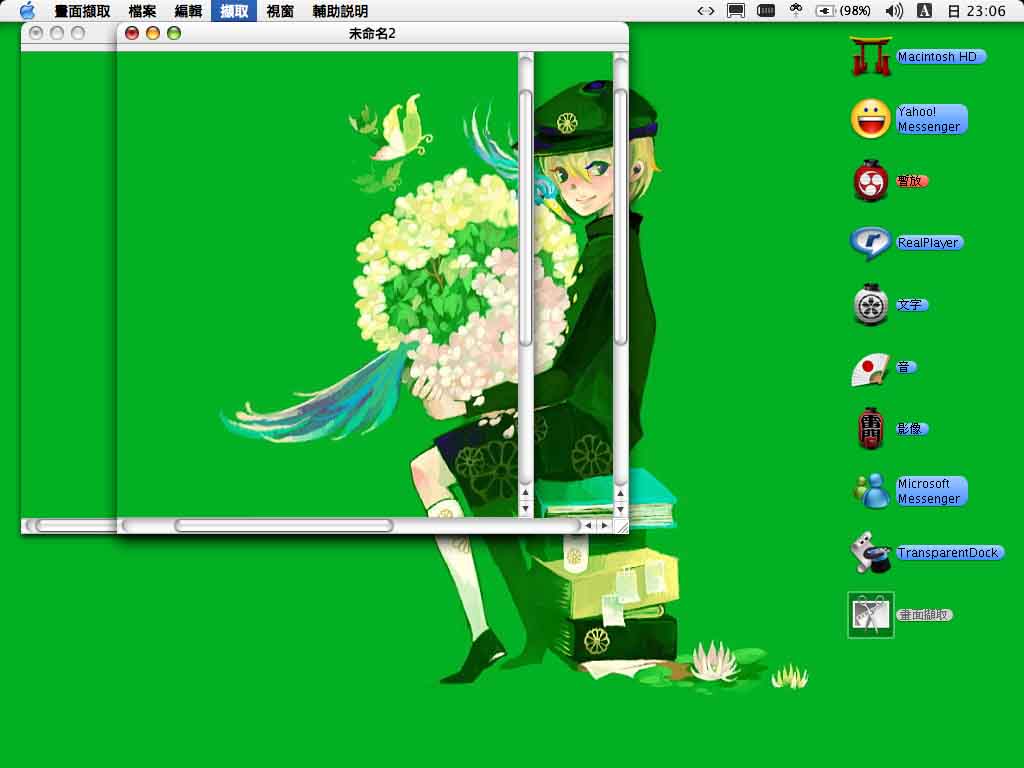Select the folding fan icon labeled 音
Screen dimensions: 1024x768
[x=871, y=369]
